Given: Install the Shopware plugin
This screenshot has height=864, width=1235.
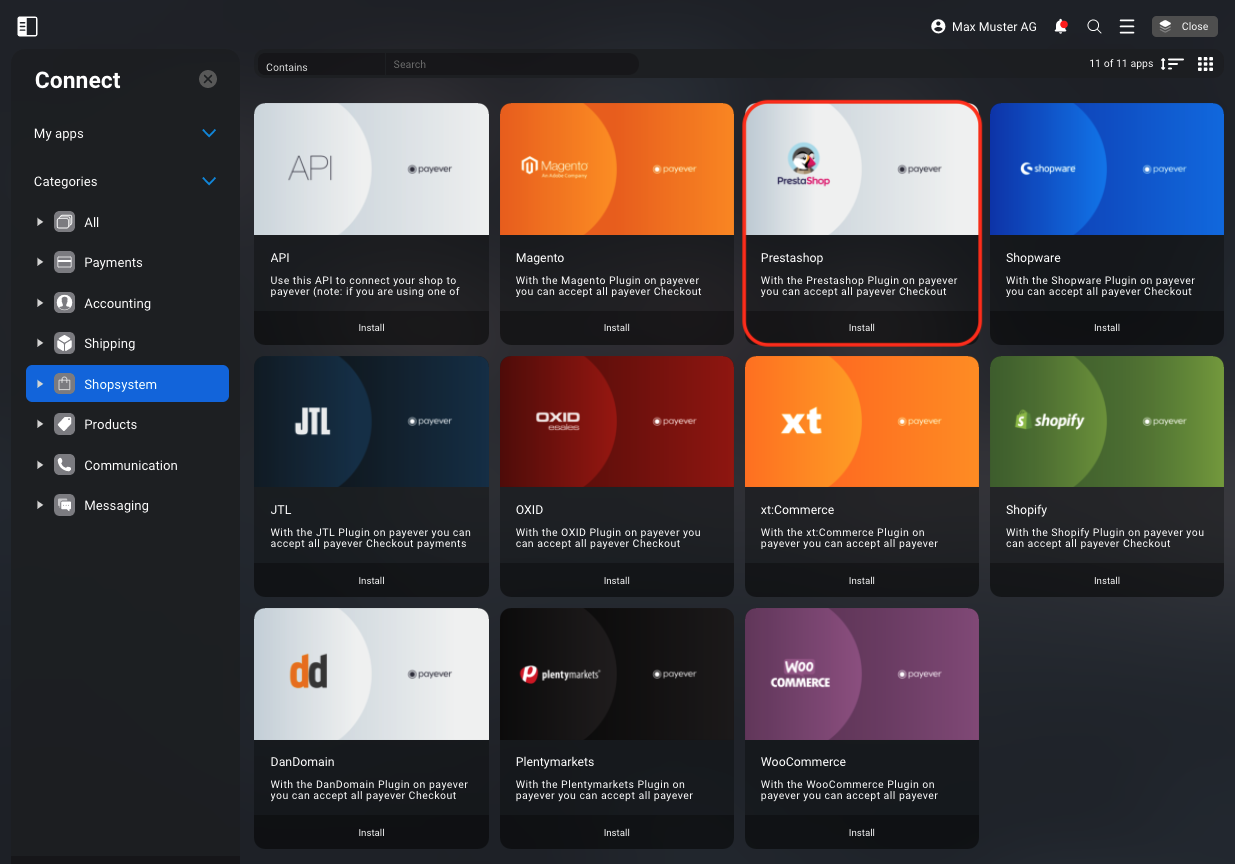Looking at the screenshot, I should point(1107,328).
